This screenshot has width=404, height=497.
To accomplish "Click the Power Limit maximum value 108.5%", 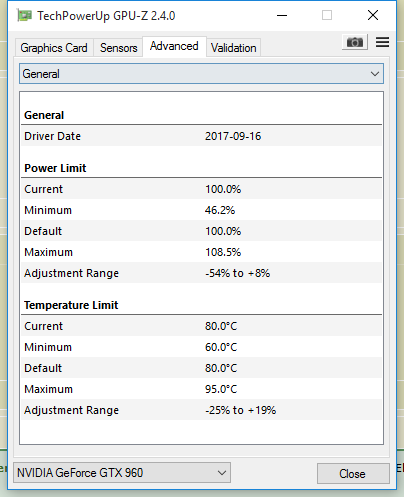I will pos(223,252).
